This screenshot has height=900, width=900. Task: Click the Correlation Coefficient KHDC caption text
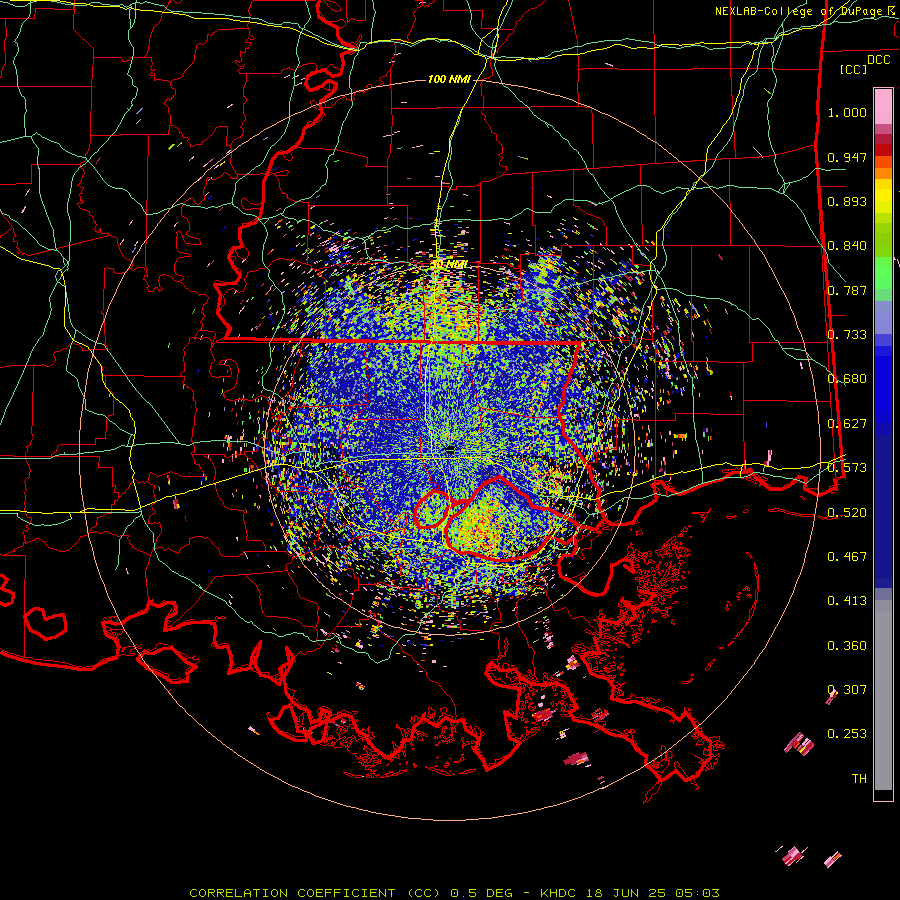(454, 893)
